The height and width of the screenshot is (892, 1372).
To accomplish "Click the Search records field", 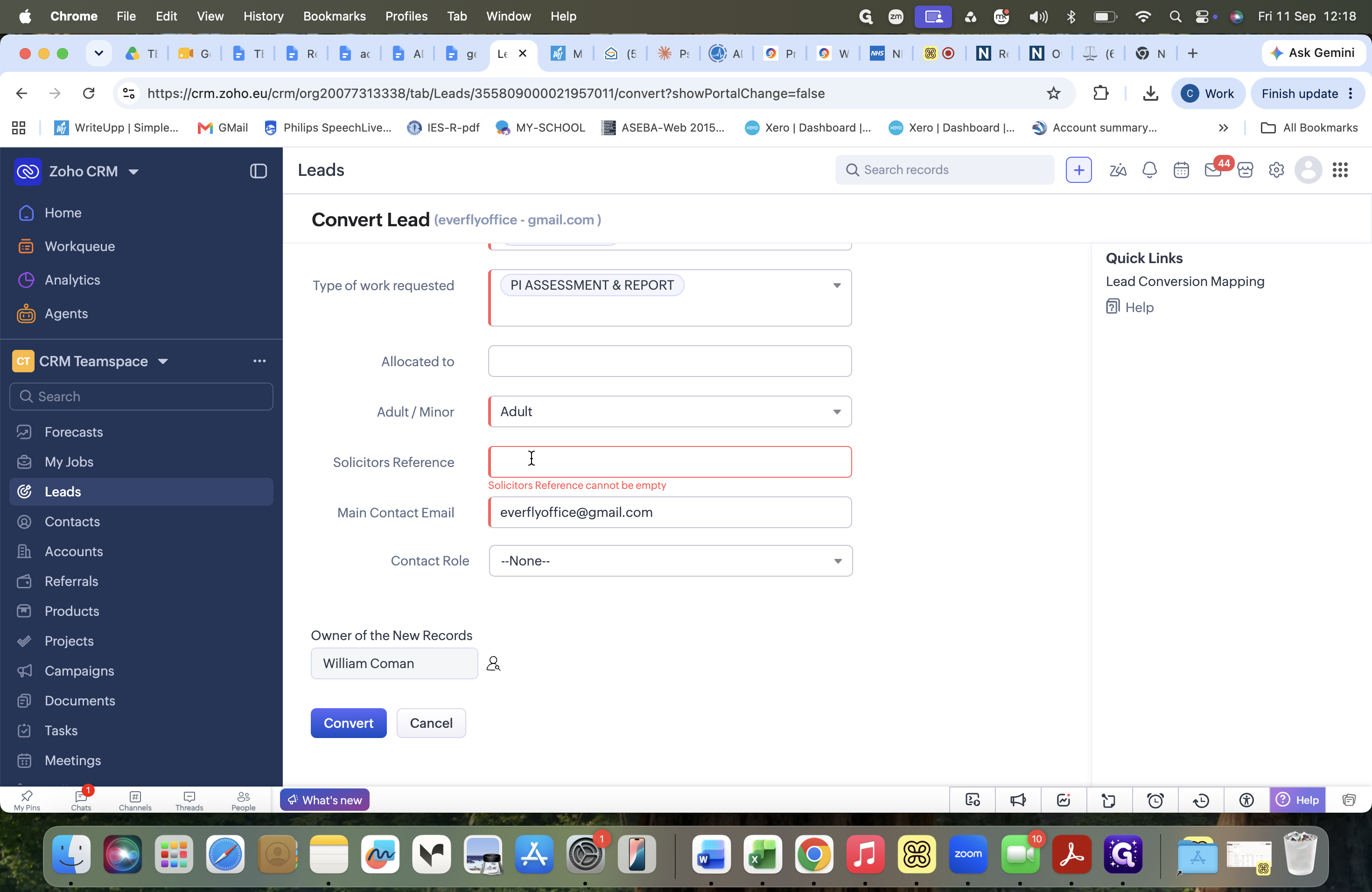I will 944,170.
